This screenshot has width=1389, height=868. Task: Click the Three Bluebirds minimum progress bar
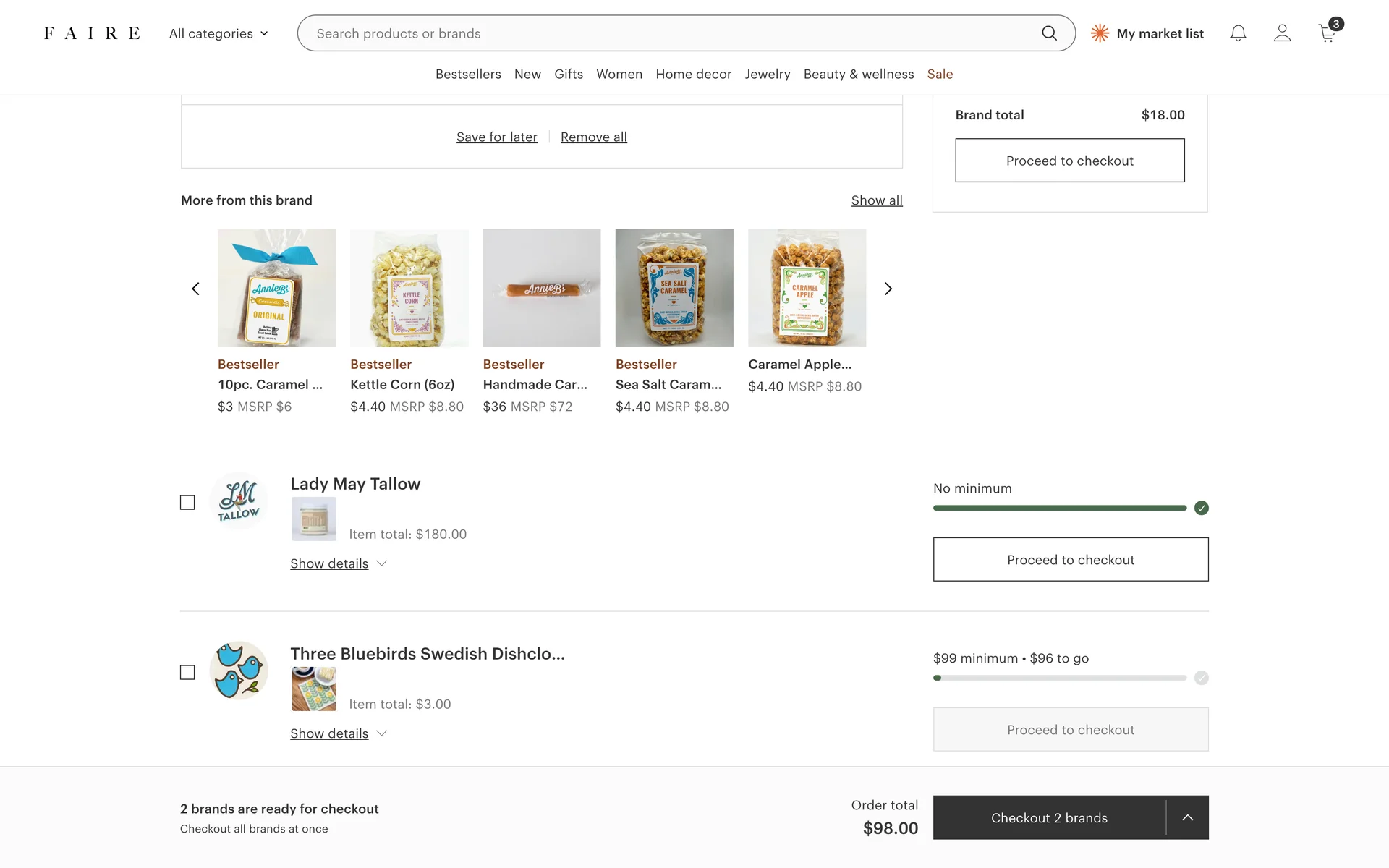1060,678
